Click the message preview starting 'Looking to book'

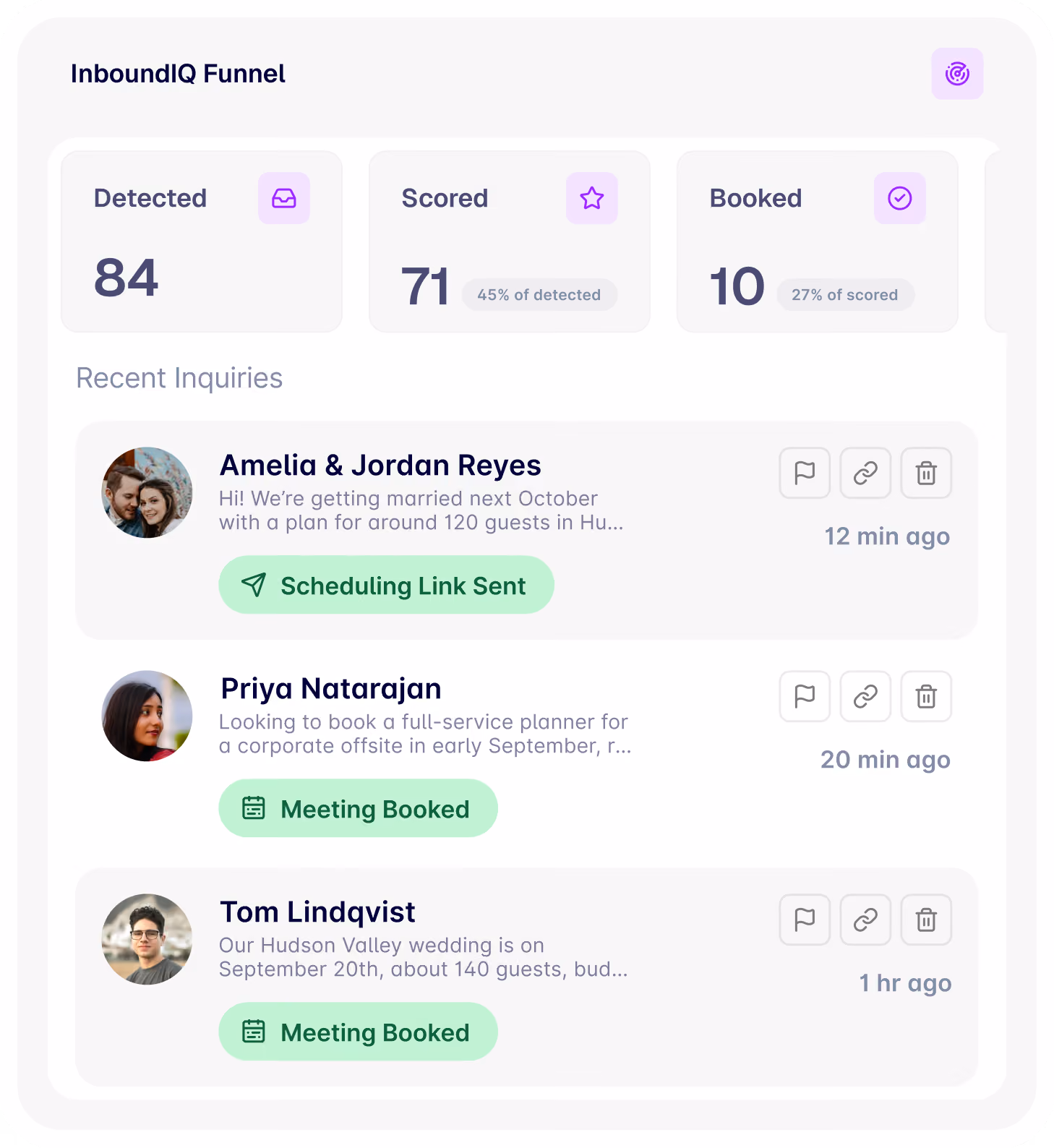(x=426, y=734)
